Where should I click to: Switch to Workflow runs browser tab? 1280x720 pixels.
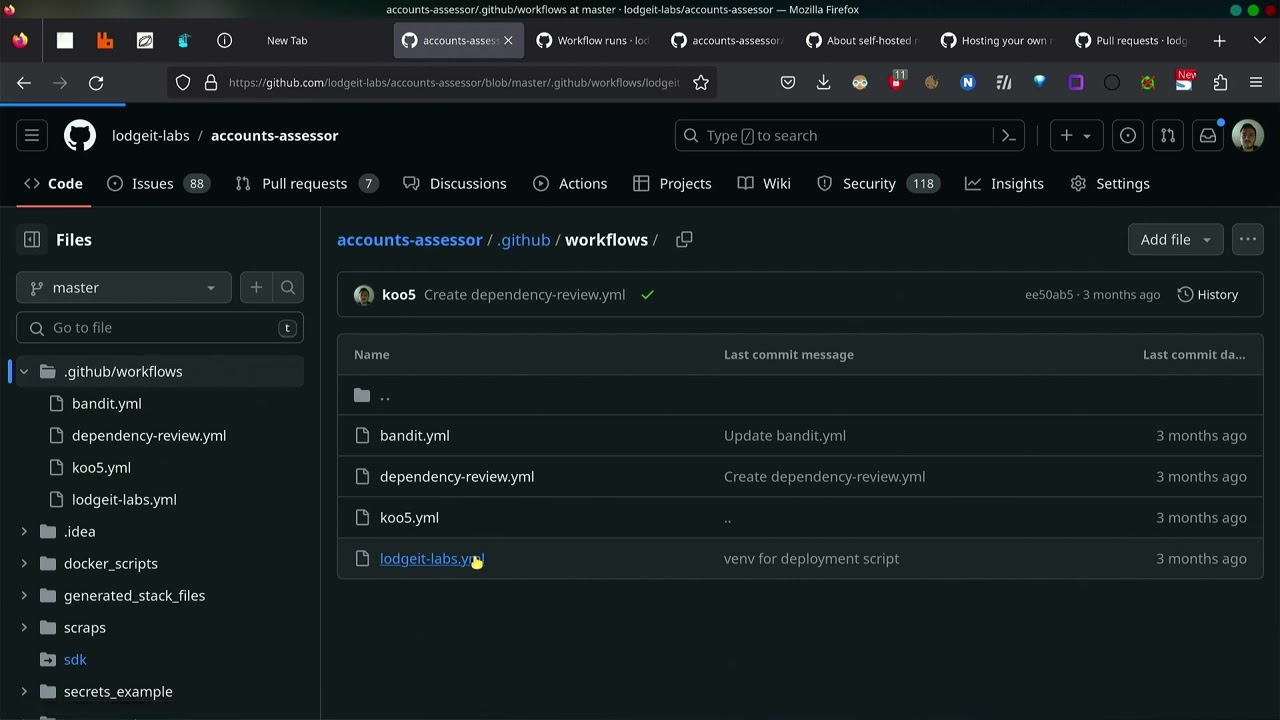(x=594, y=41)
